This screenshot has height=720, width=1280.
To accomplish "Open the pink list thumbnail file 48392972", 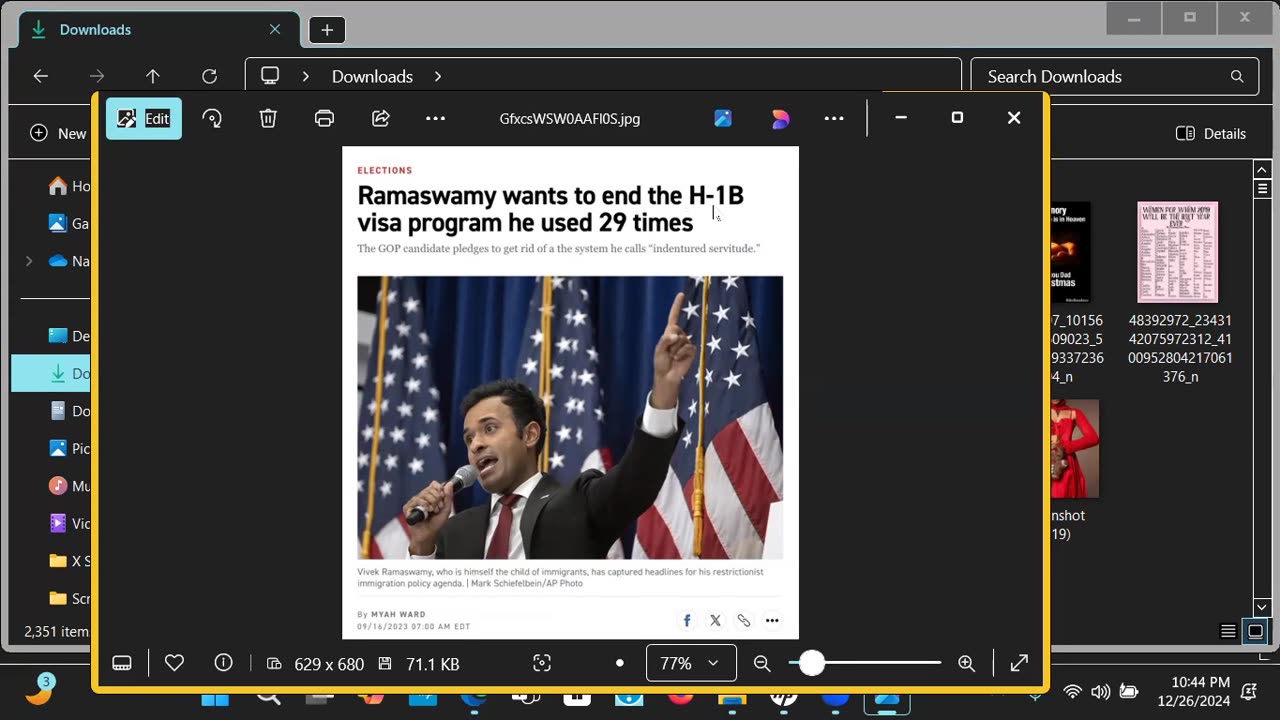I will click(x=1178, y=252).
